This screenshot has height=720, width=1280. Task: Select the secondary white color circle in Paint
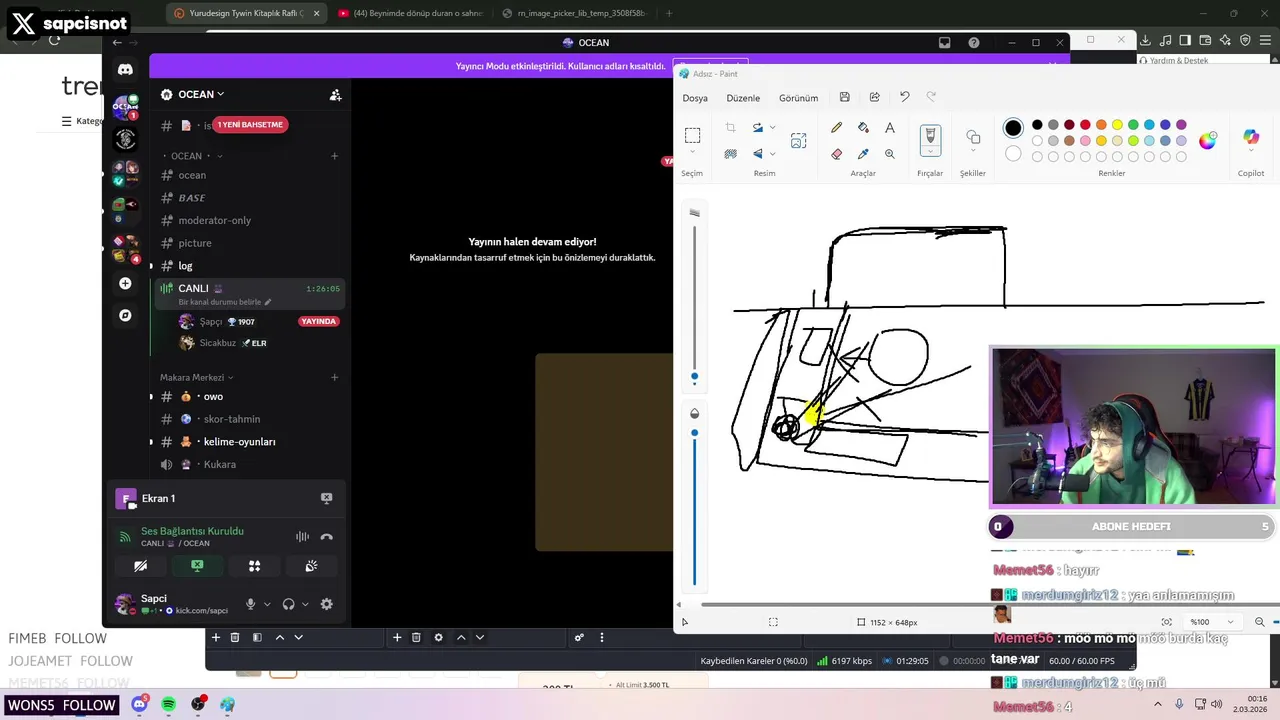click(1013, 154)
